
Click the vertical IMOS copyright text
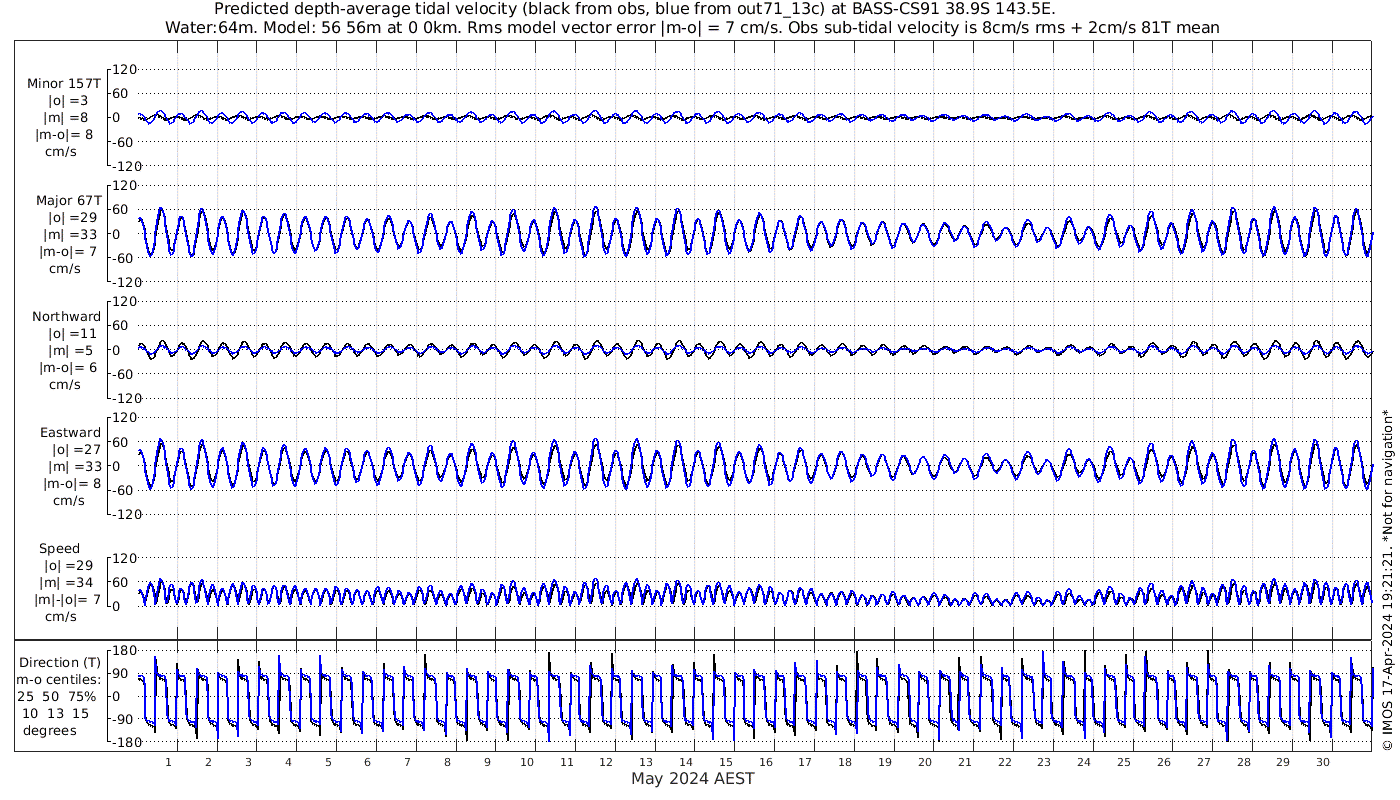[x=1386, y=580]
